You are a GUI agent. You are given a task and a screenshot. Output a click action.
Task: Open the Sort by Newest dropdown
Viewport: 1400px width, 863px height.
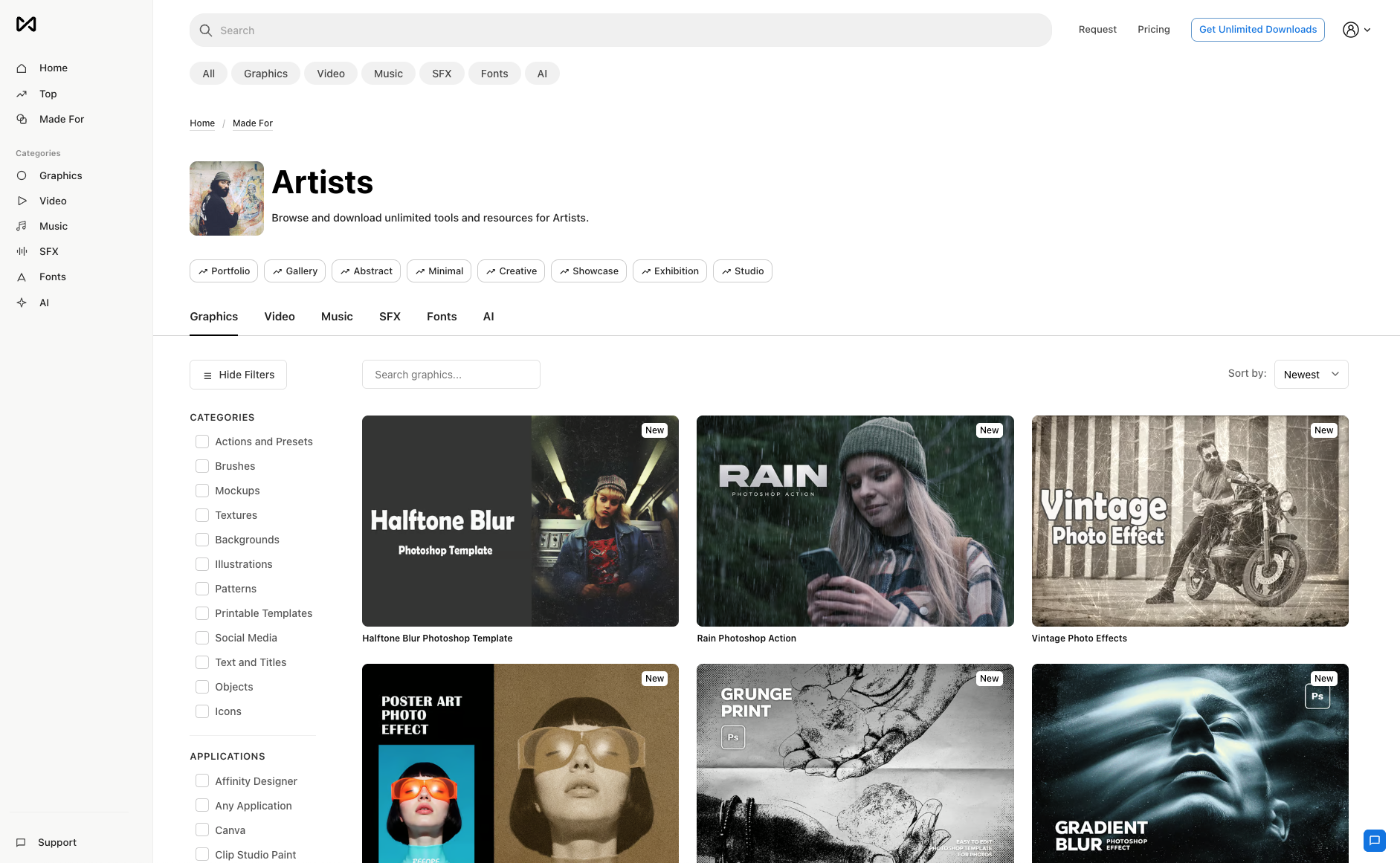coord(1311,374)
